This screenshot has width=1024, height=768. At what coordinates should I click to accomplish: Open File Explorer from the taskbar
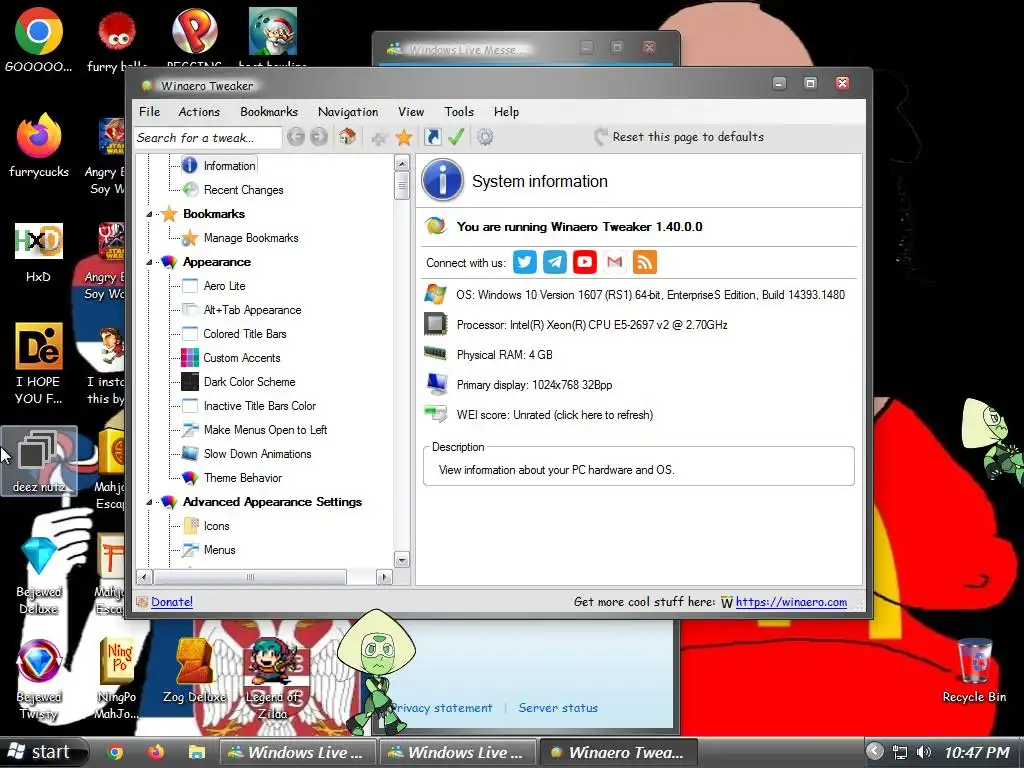(197, 752)
